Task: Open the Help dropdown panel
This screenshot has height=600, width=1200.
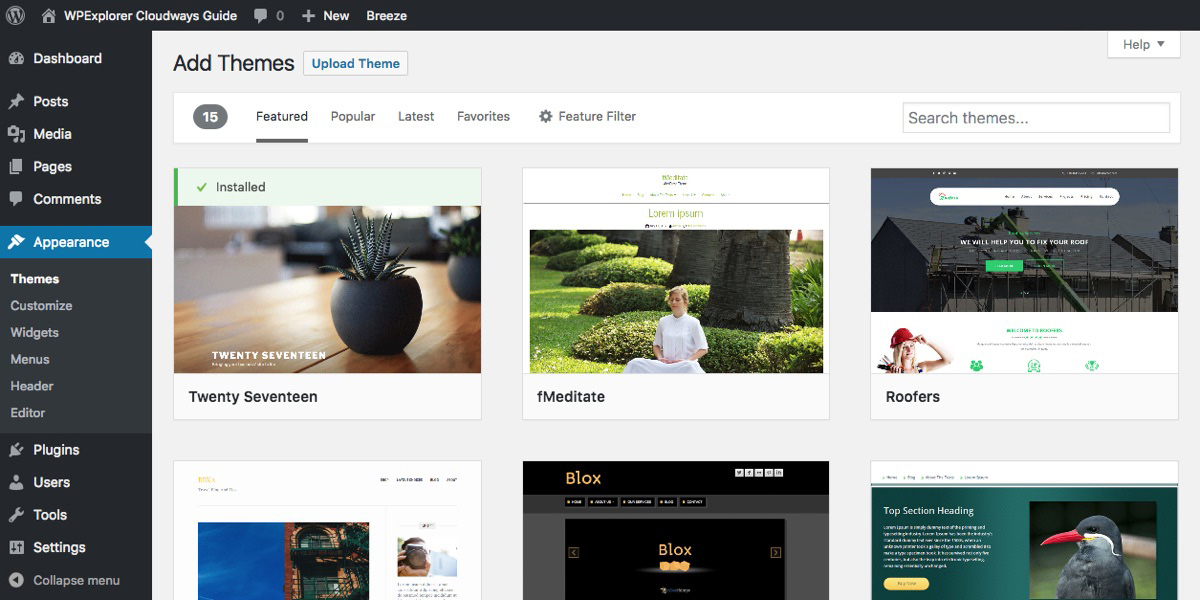Action: pos(1144,44)
